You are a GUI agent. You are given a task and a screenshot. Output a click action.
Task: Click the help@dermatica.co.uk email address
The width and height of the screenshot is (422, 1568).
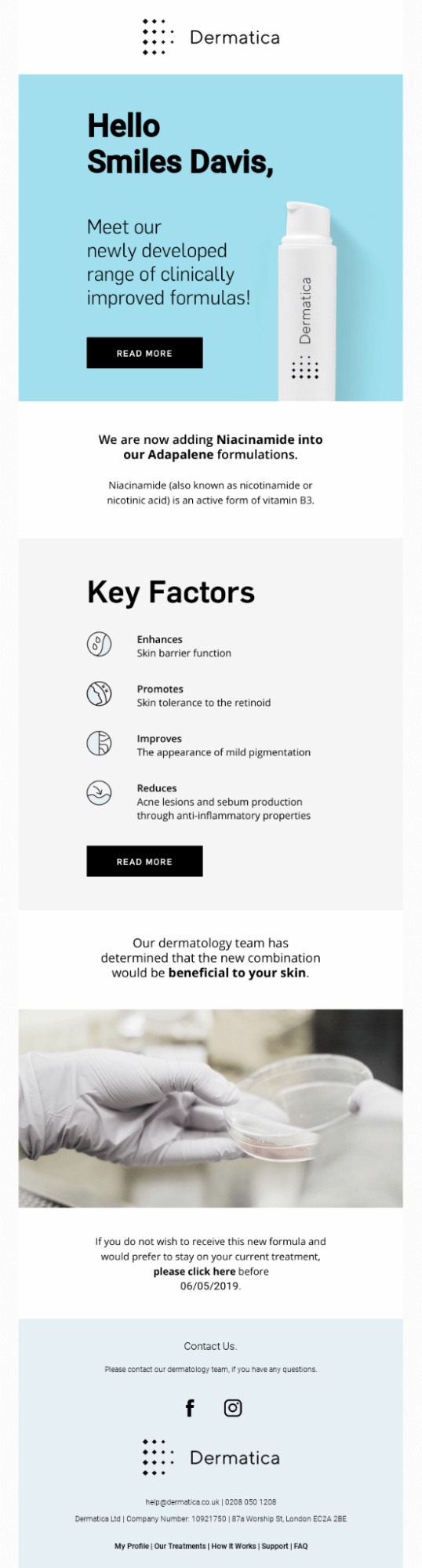pyautogui.click(x=183, y=1502)
